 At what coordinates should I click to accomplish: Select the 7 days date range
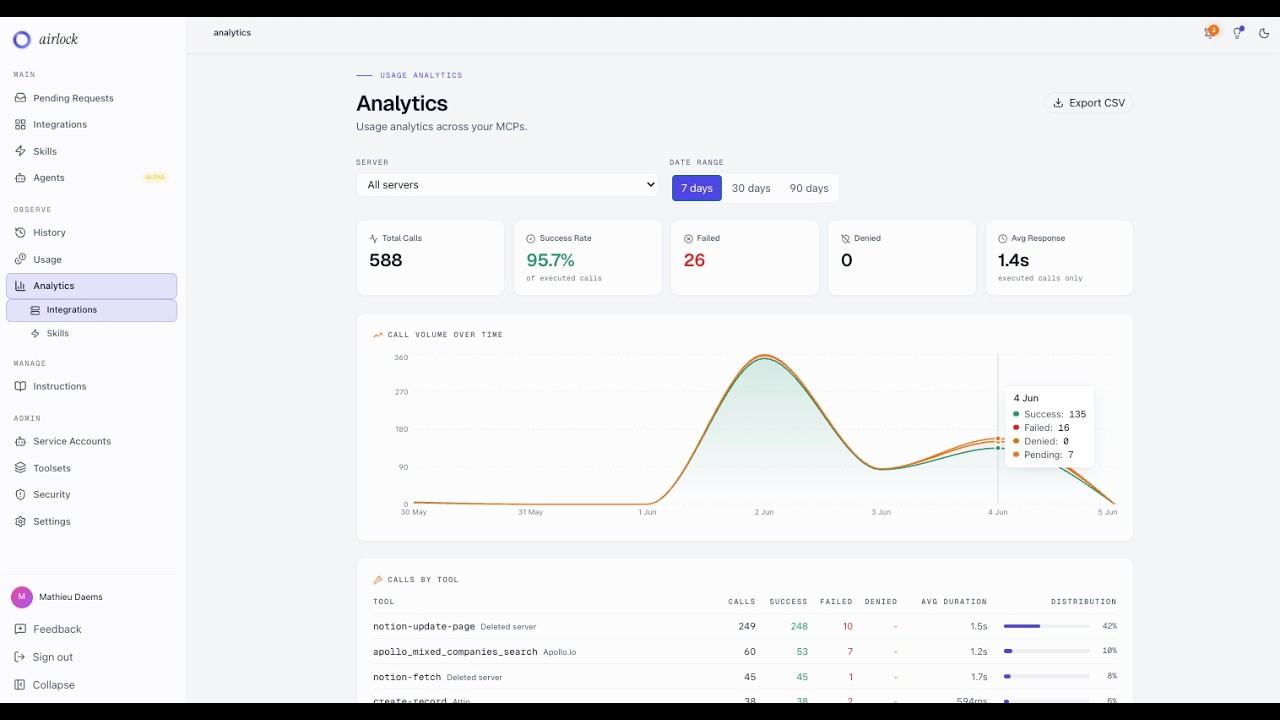pyautogui.click(x=697, y=188)
